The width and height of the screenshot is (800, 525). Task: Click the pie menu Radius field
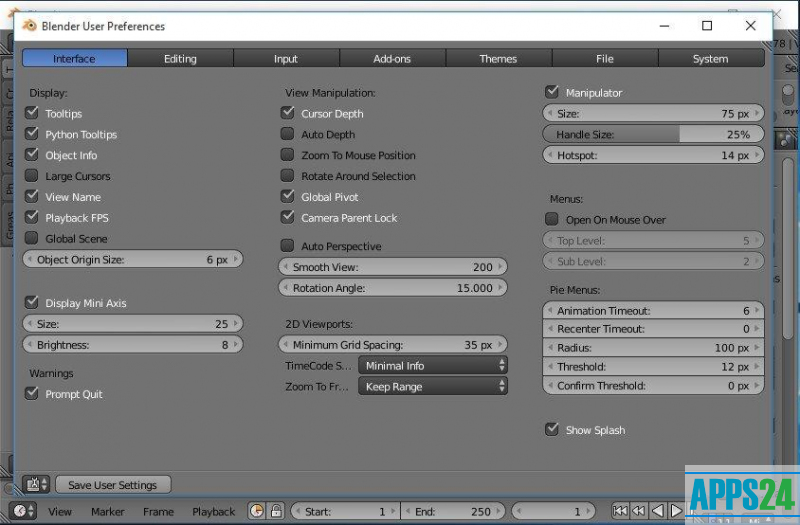pyautogui.click(x=653, y=347)
